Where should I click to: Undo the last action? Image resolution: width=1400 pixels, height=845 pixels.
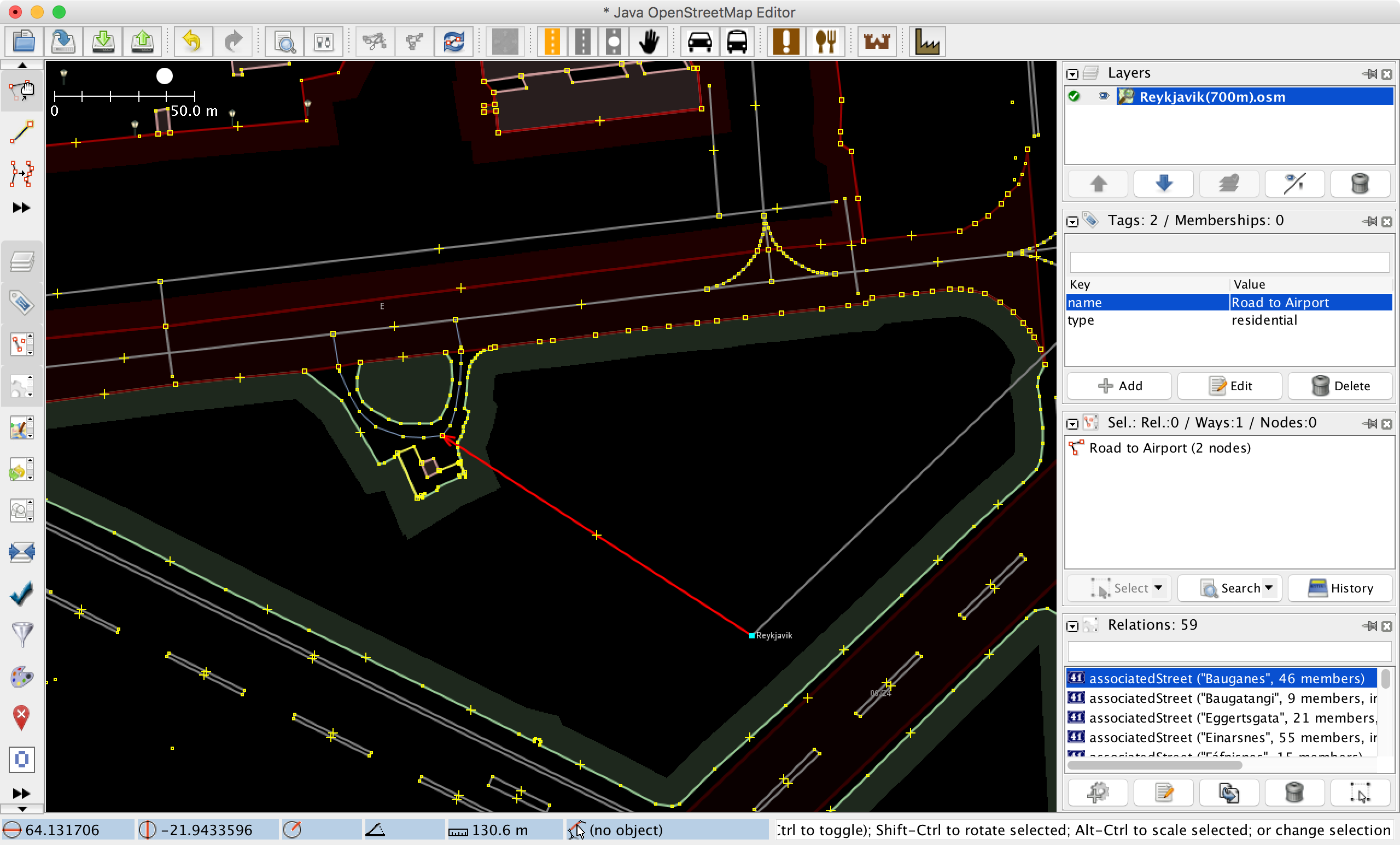192,42
